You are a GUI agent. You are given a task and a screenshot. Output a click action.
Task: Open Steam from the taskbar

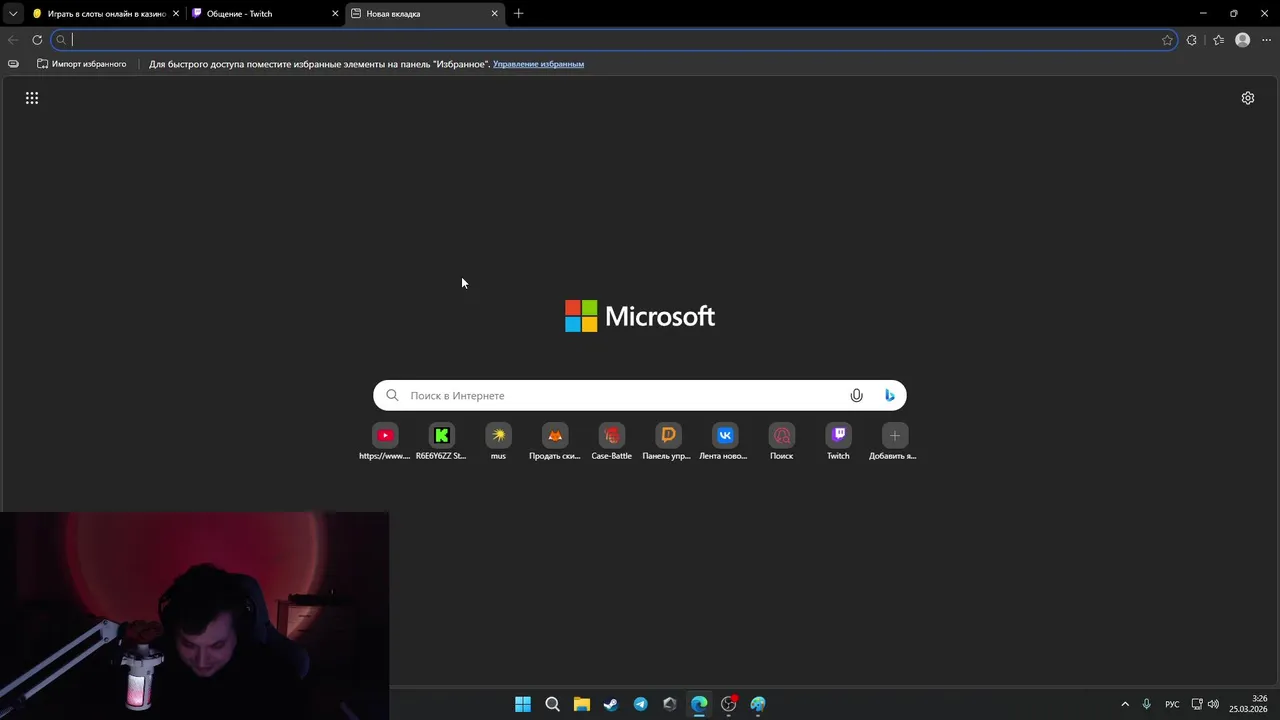[611, 704]
